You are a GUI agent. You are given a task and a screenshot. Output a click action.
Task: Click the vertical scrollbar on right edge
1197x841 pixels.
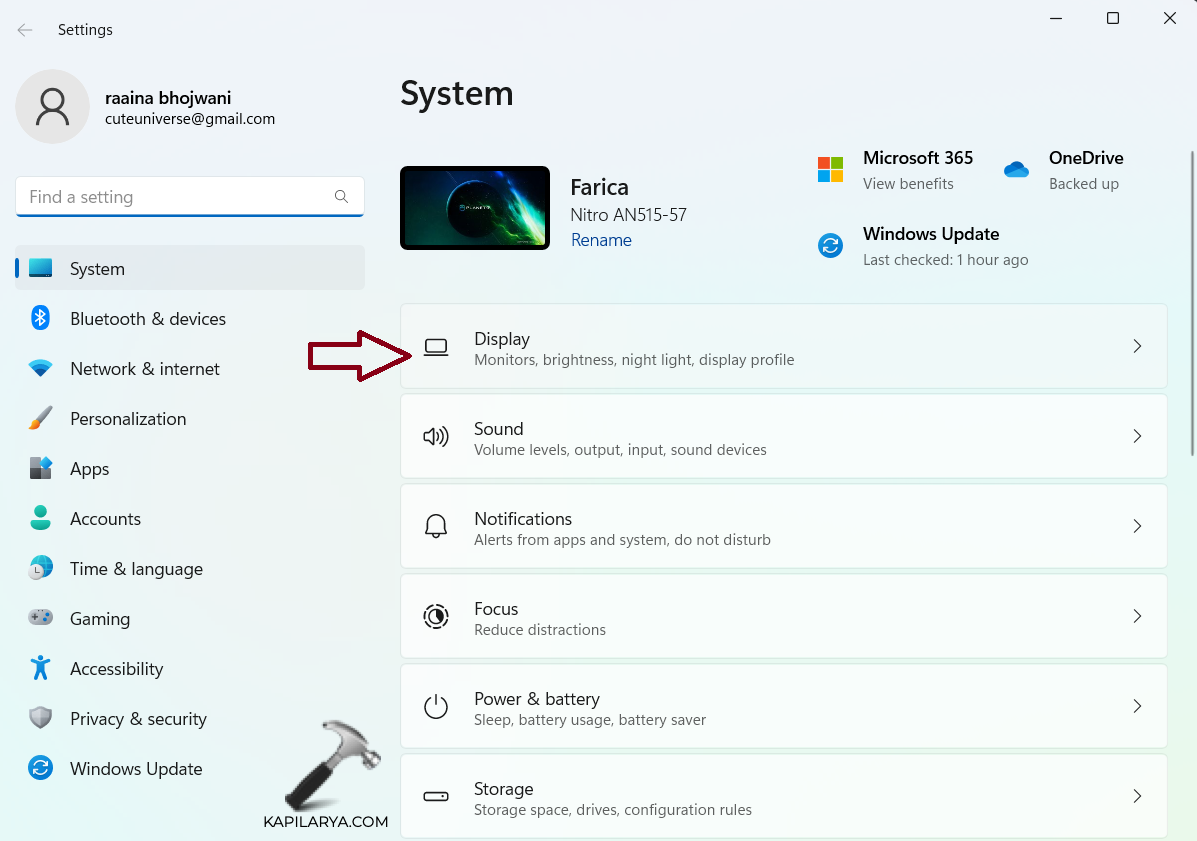coord(1190,300)
